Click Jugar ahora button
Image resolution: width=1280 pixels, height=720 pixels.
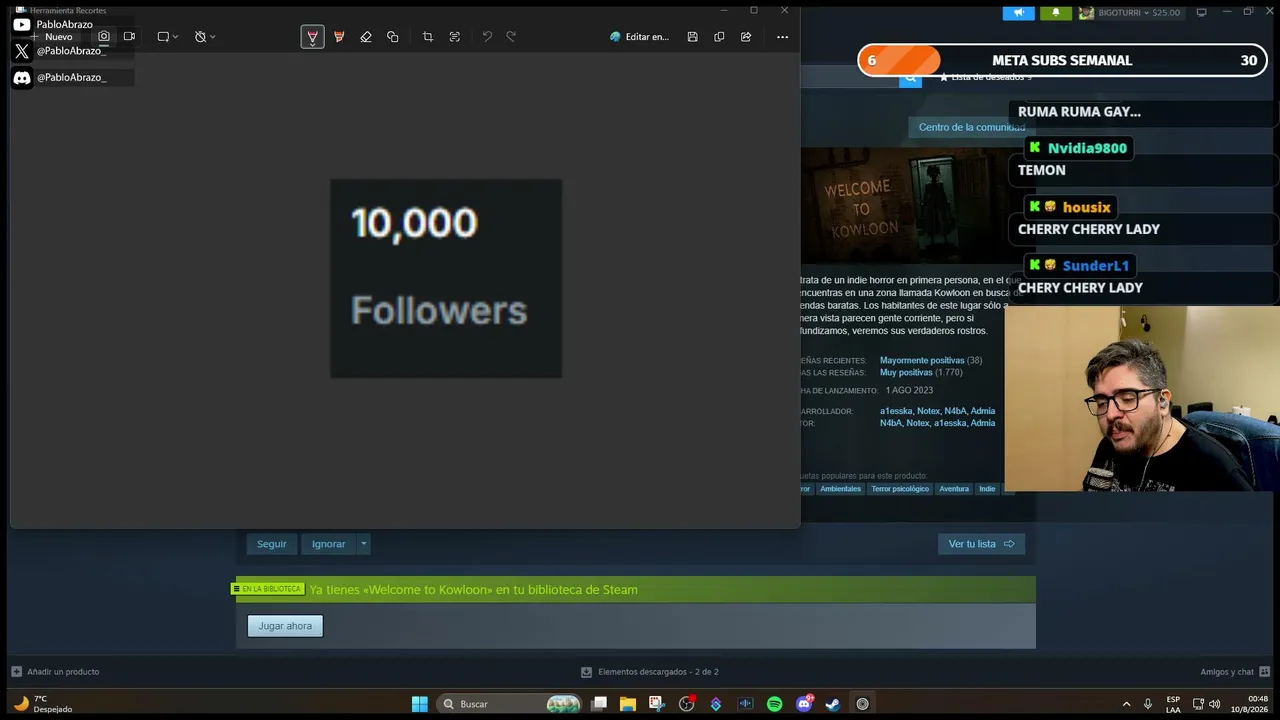click(285, 626)
